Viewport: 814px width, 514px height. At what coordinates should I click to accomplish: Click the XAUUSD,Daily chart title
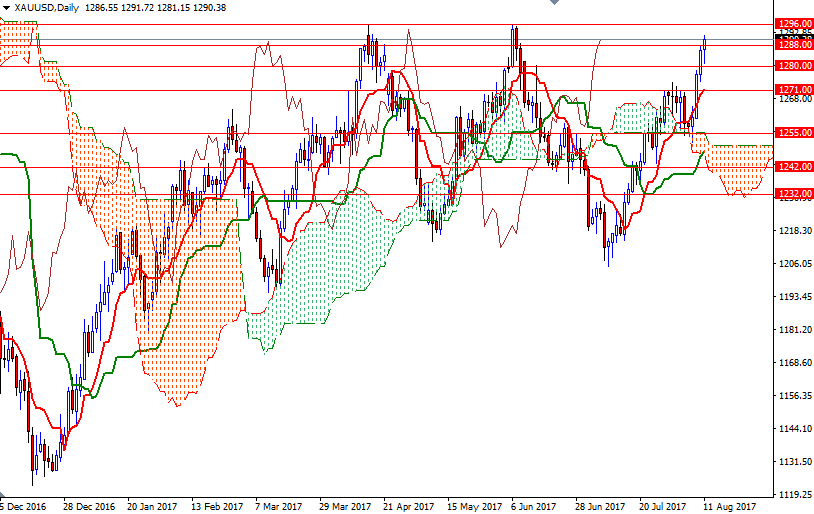(48, 7)
